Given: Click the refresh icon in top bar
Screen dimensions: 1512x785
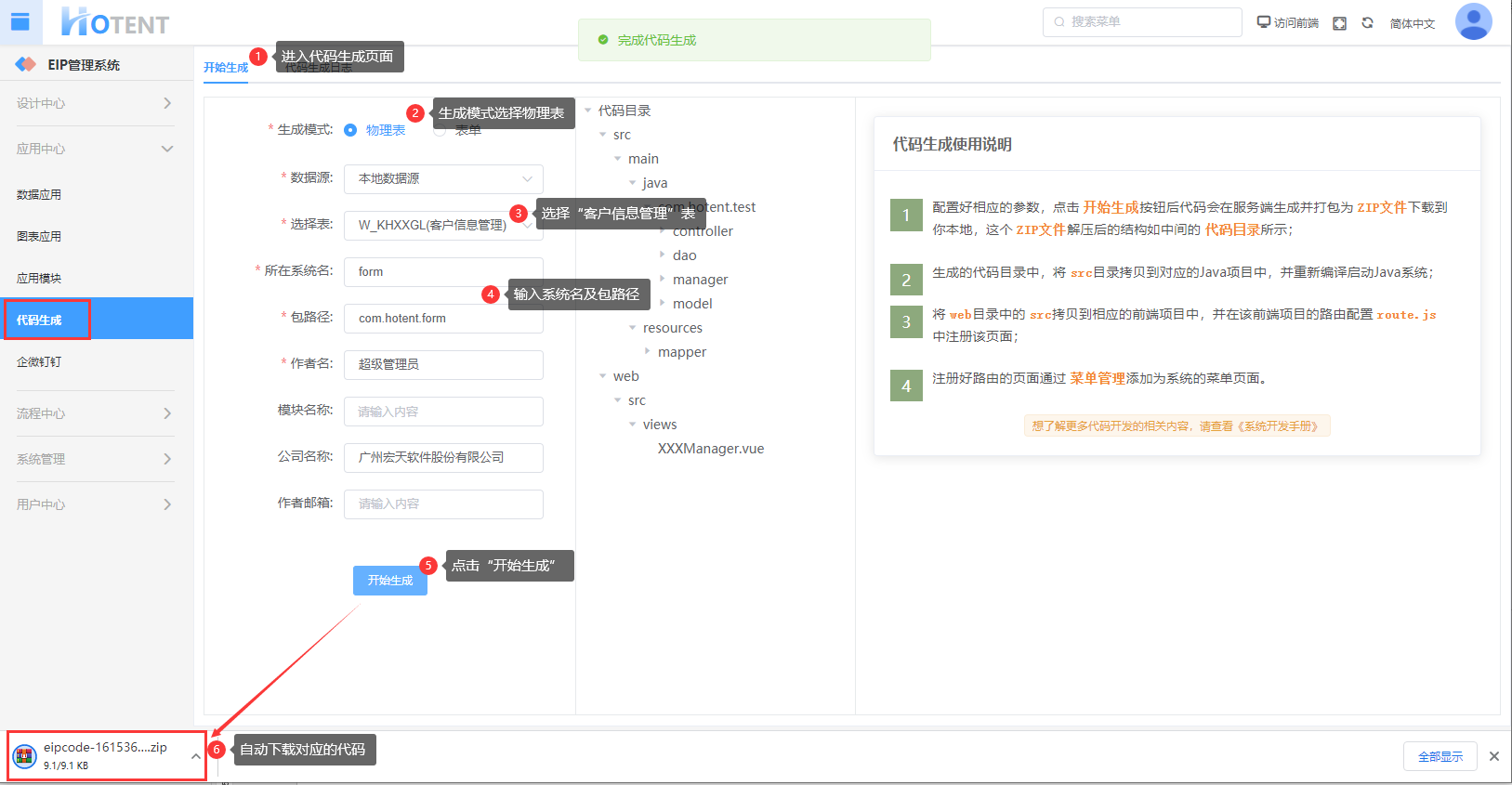Looking at the screenshot, I should (x=1367, y=23).
